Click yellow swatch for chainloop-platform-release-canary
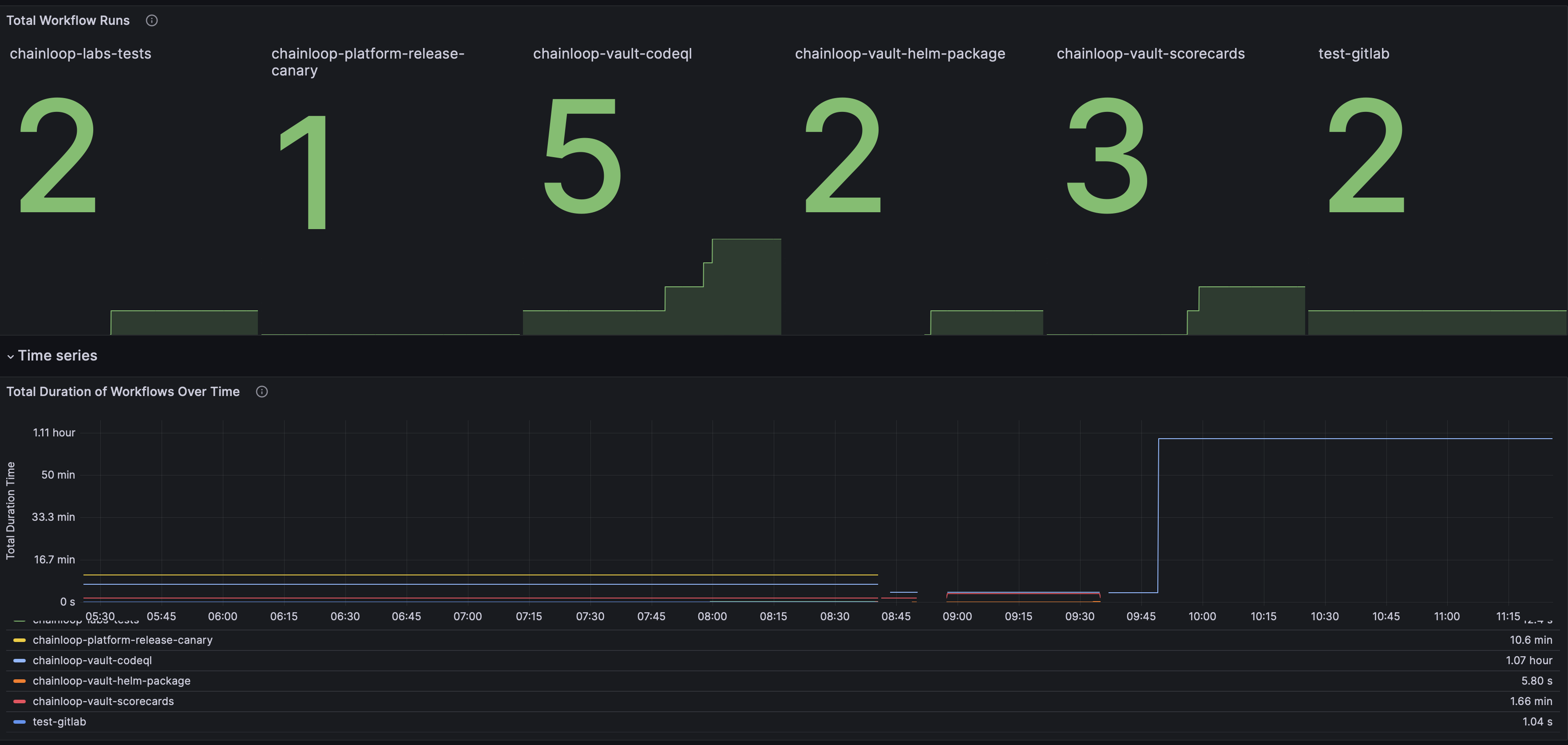 pyautogui.click(x=20, y=640)
